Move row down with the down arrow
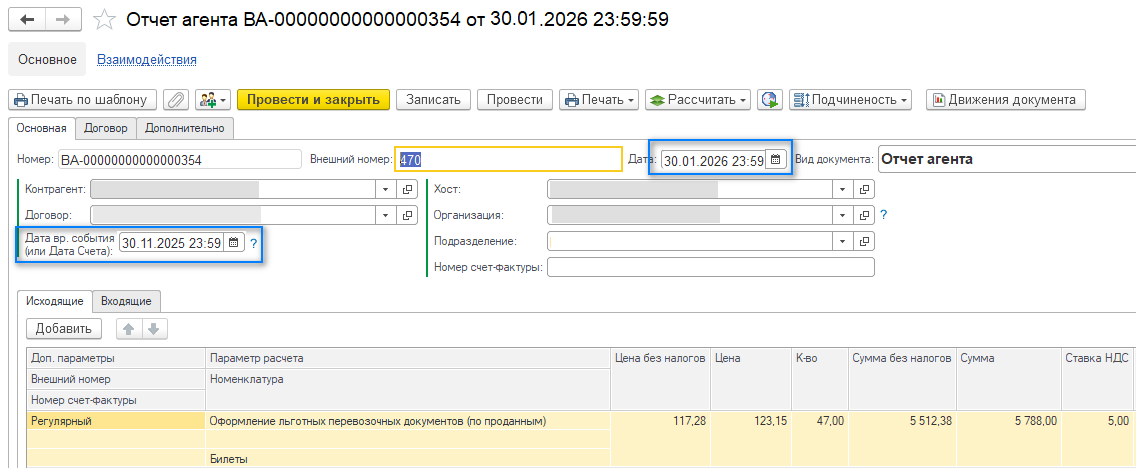The image size is (1136, 468). 155,328
